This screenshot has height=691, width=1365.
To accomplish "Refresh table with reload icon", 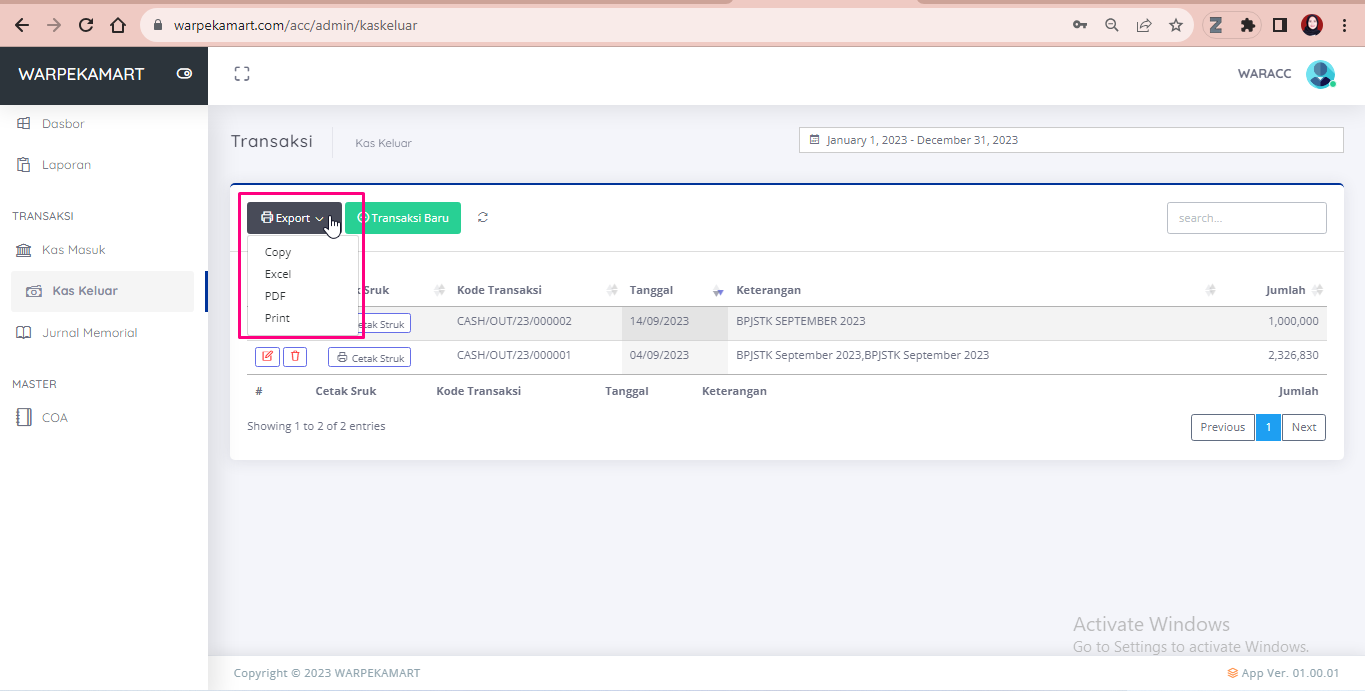I will pos(483,217).
